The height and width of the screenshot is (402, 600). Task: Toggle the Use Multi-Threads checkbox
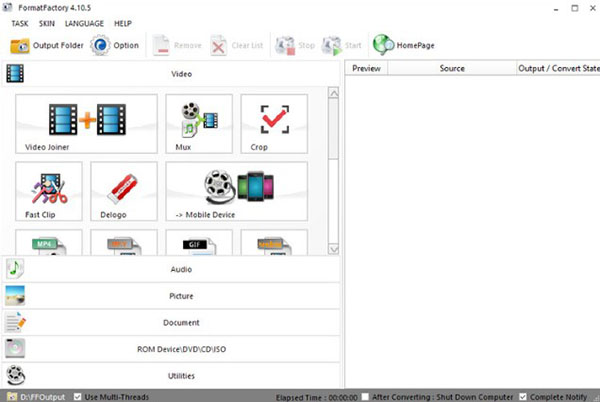click(79, 396)
